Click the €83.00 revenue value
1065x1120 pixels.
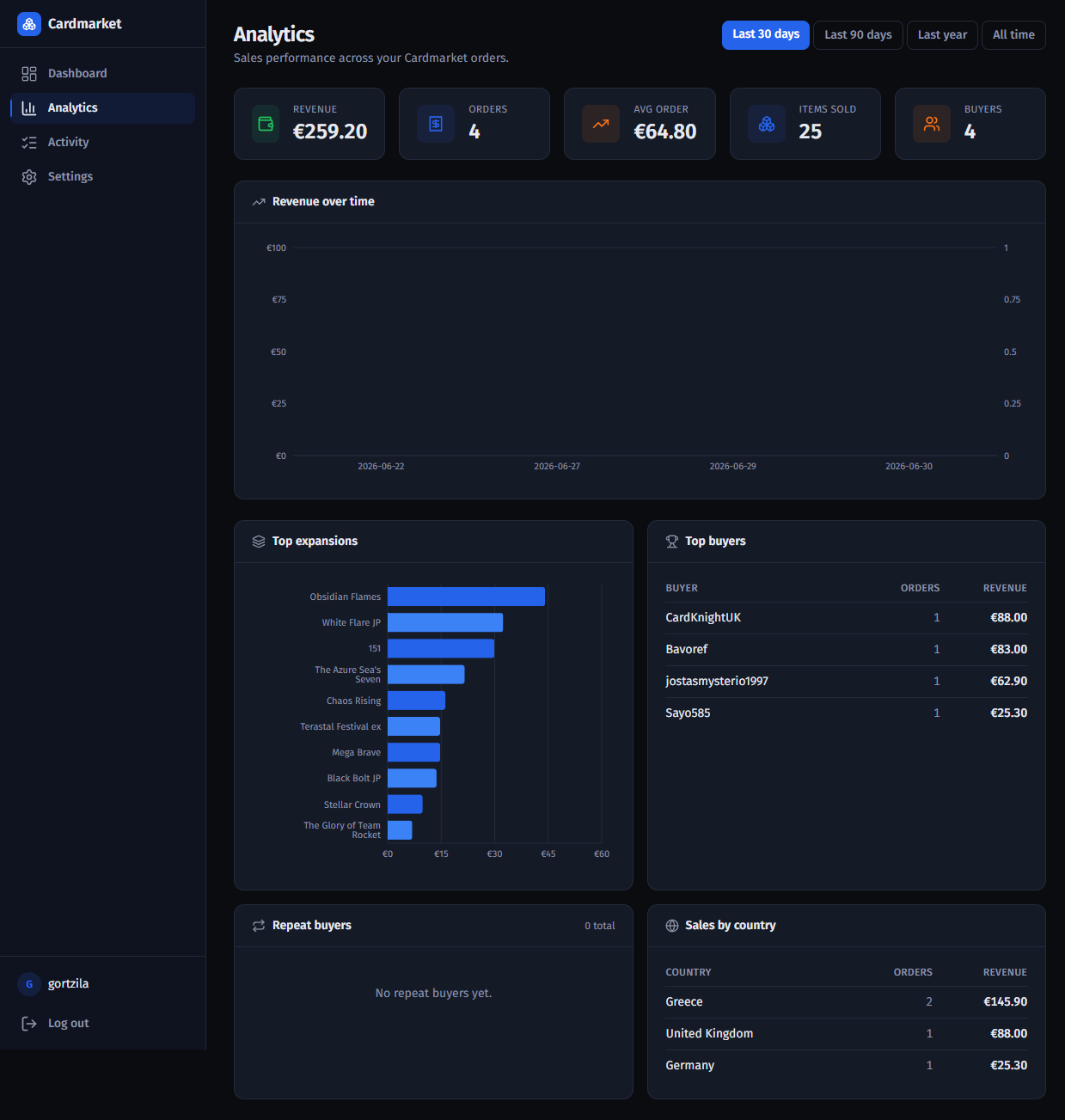coord(1008,650)
